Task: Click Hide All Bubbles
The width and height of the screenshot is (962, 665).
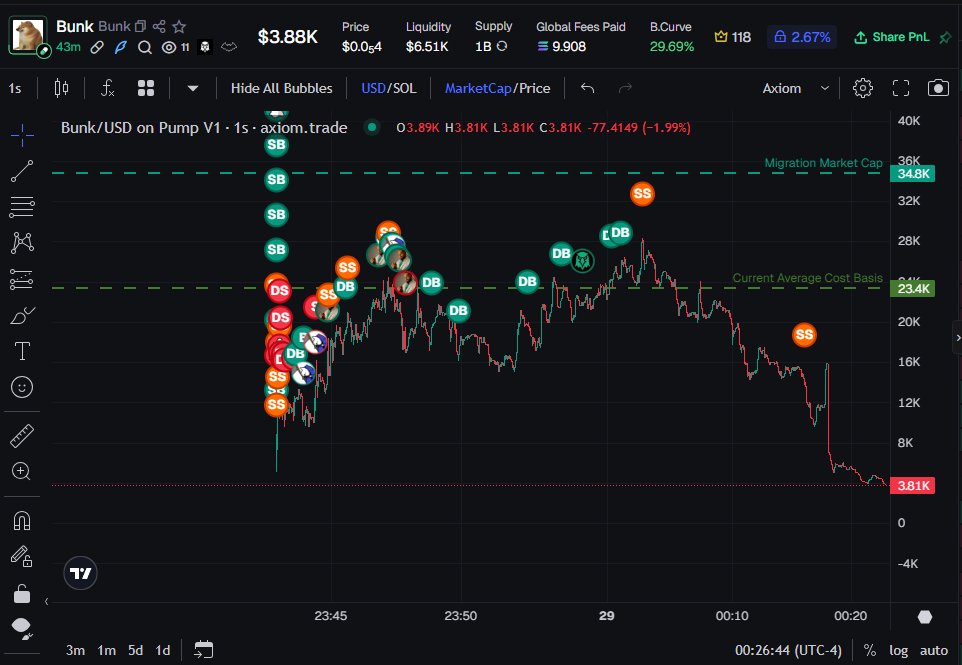Action: [x=282, y=88]
